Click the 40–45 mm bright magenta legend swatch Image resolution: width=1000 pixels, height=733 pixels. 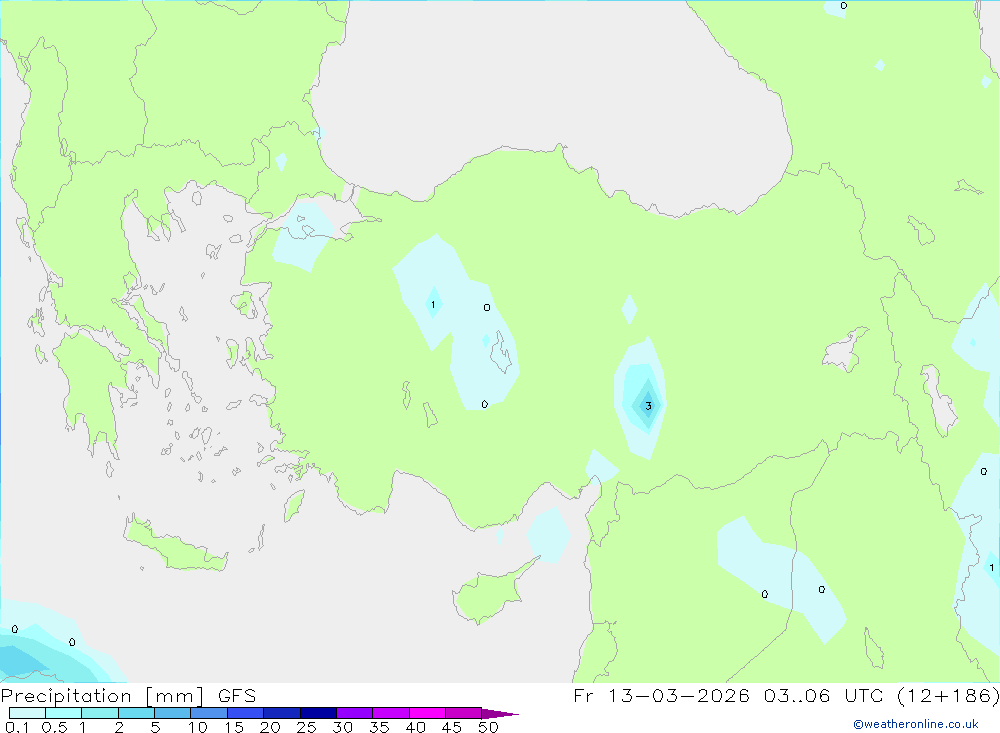(427, 713)
